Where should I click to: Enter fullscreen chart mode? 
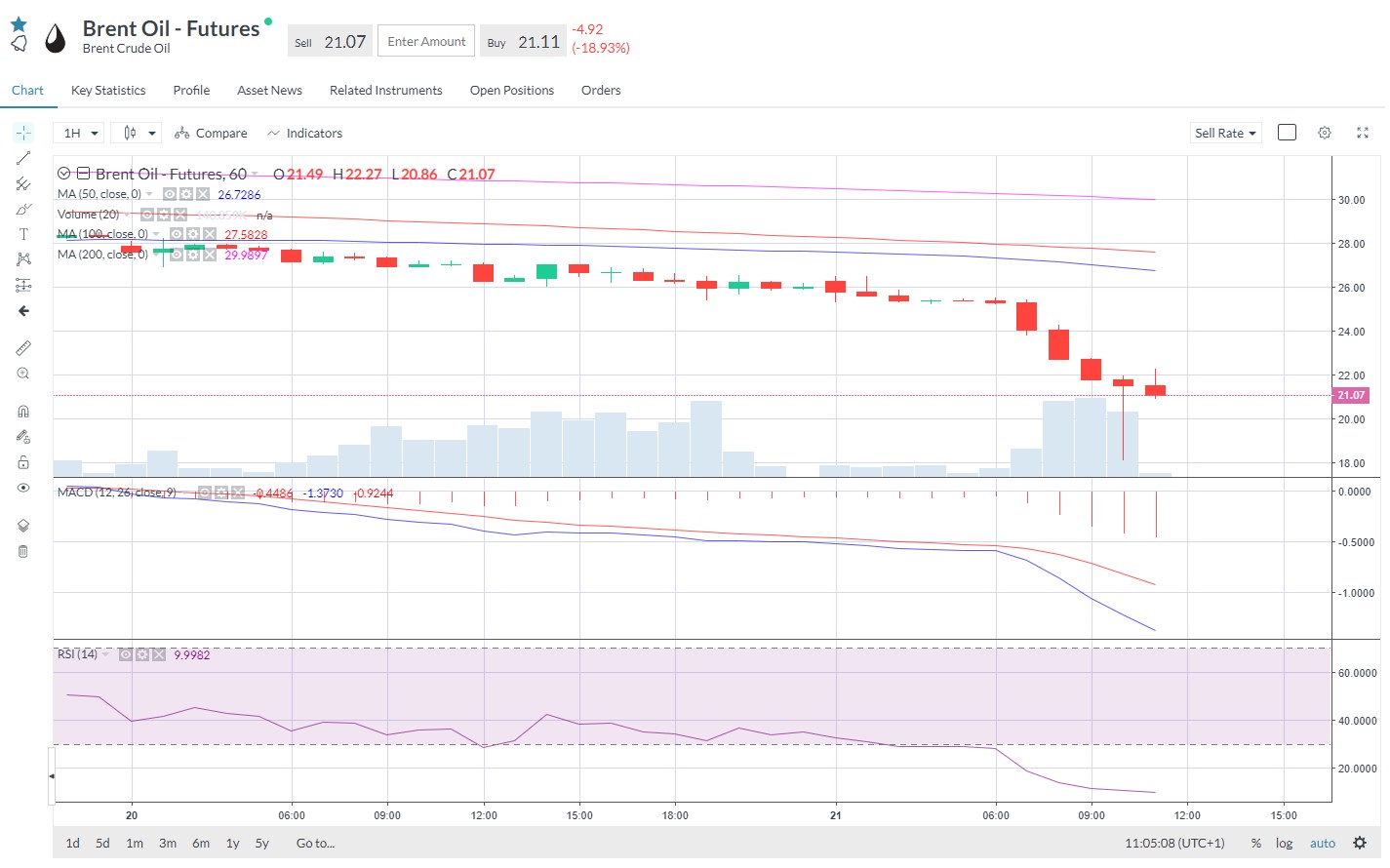click(x=1363, y=133)
